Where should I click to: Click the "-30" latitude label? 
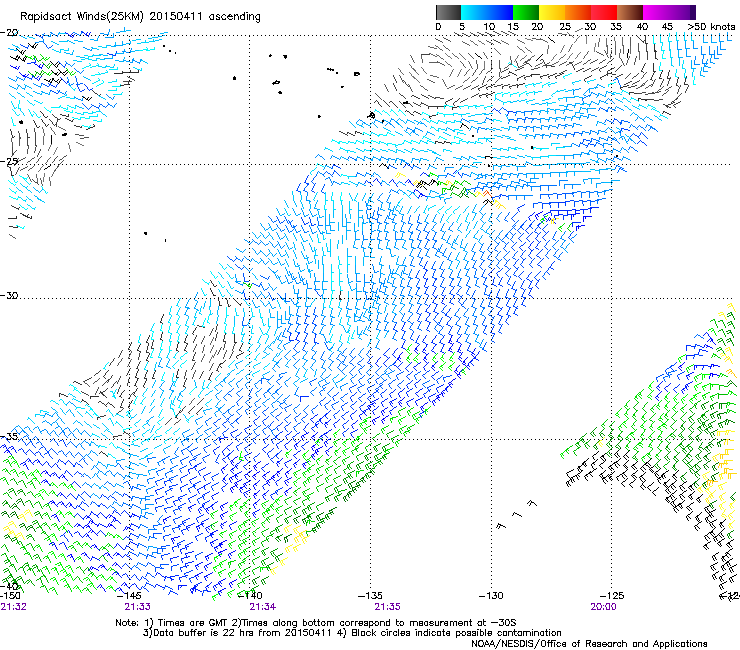click(x=9, y=295)
